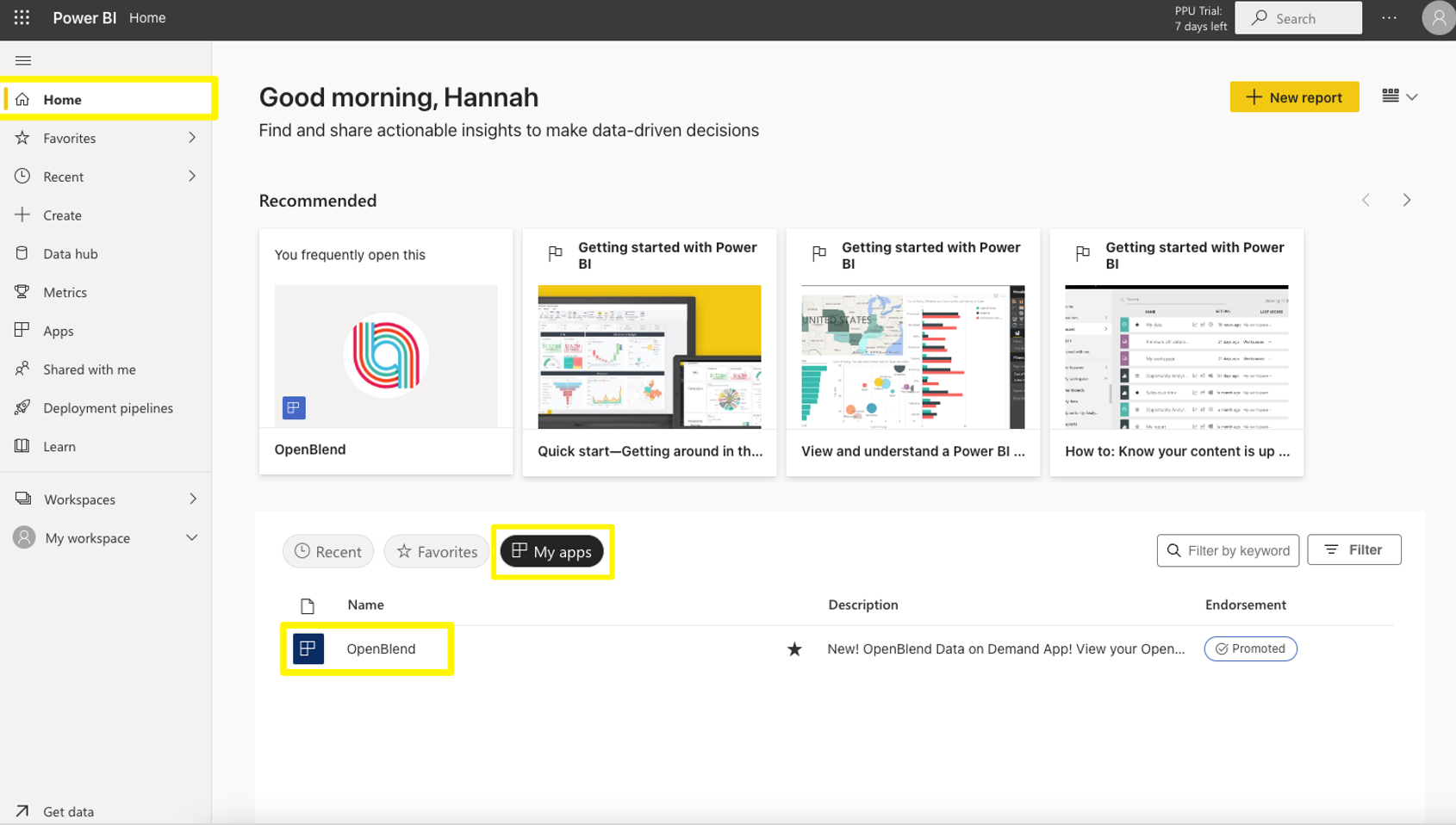Expand the Favorites flyout chevron
The image size is (1456, 825).
[192, 138]
